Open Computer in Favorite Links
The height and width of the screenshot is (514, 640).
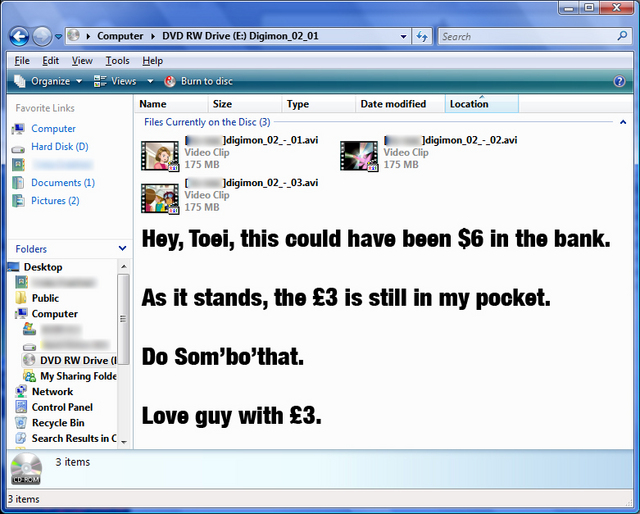coord(53,129)
